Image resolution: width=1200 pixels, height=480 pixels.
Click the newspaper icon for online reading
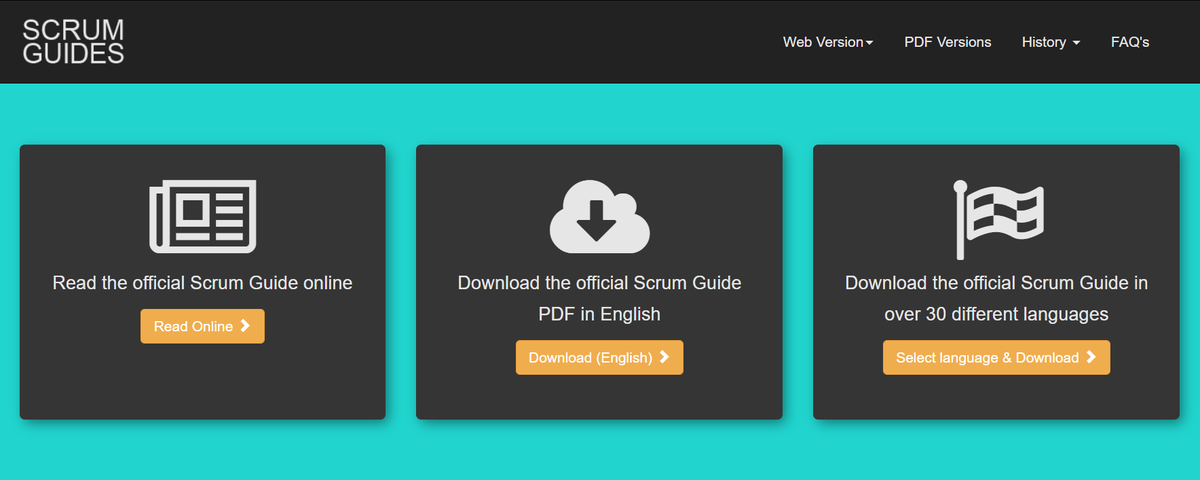[203, 215]
